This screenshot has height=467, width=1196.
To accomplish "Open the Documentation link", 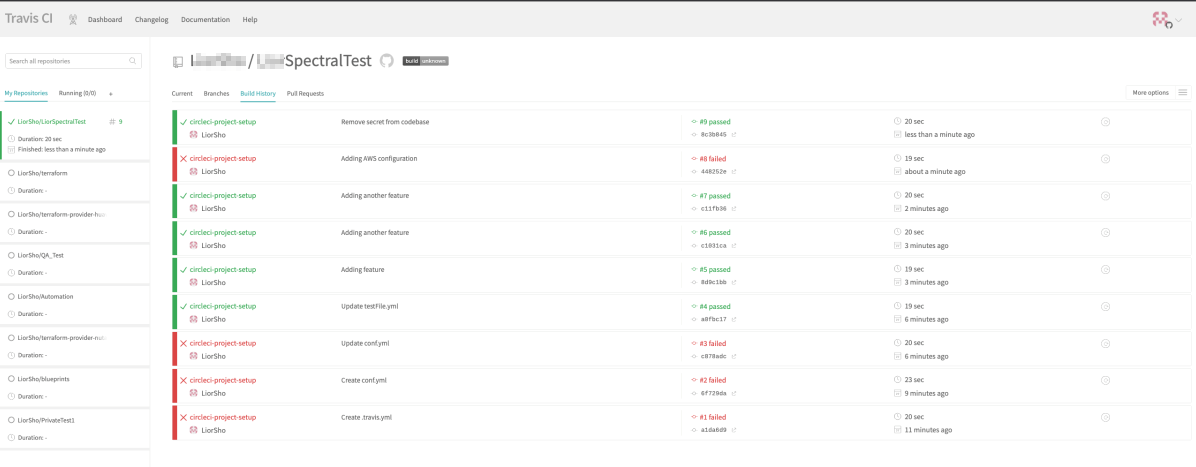I will pos(205,19).
